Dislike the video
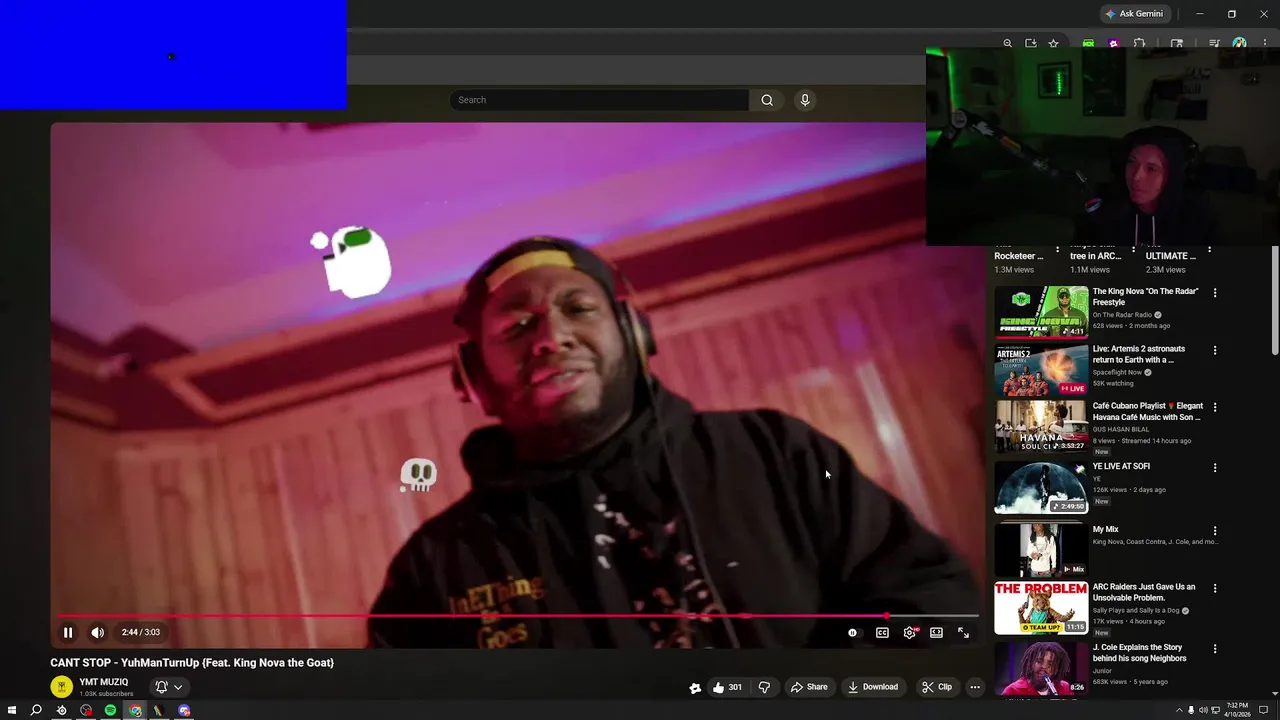Viewport: 1280px width, 720px height. point(764,687)
